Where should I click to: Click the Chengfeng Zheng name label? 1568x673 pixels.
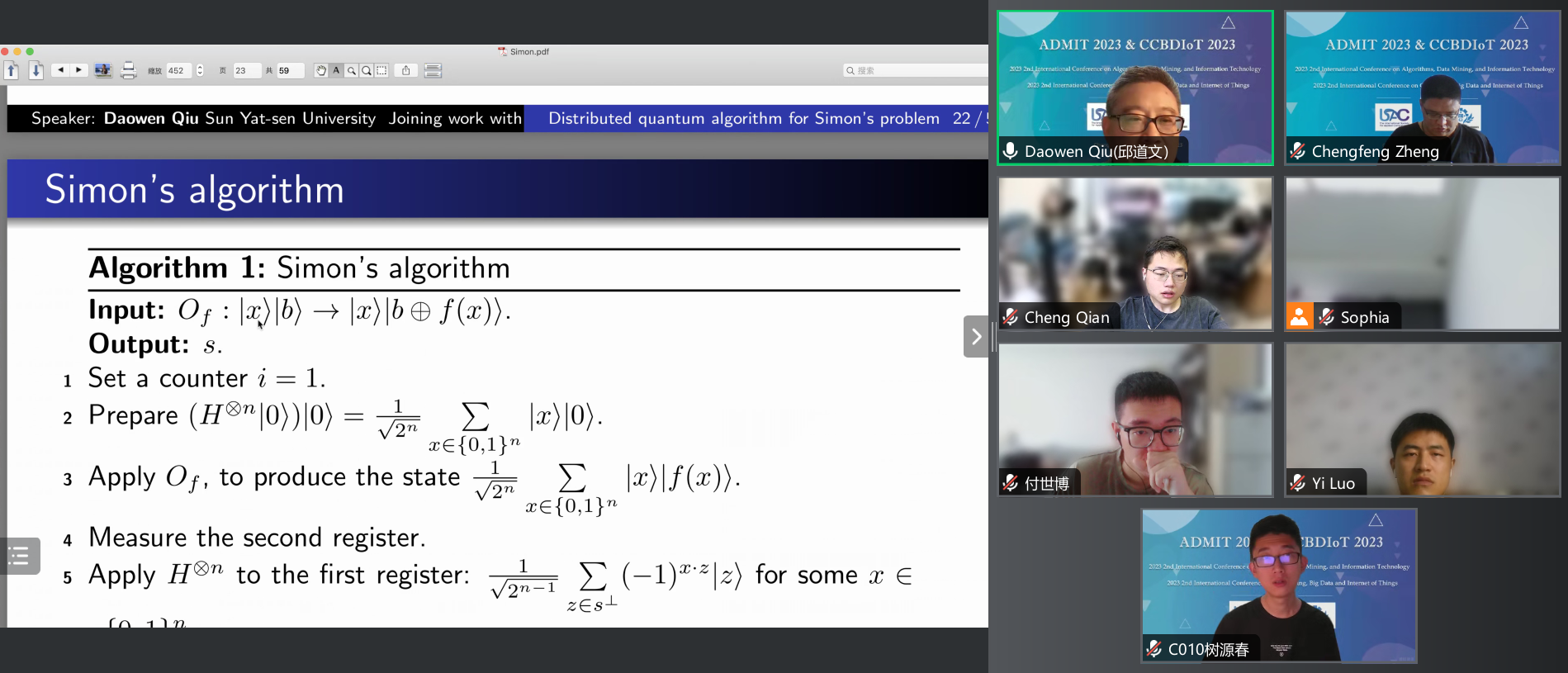pyautogui.click(x=1375, y=151)
